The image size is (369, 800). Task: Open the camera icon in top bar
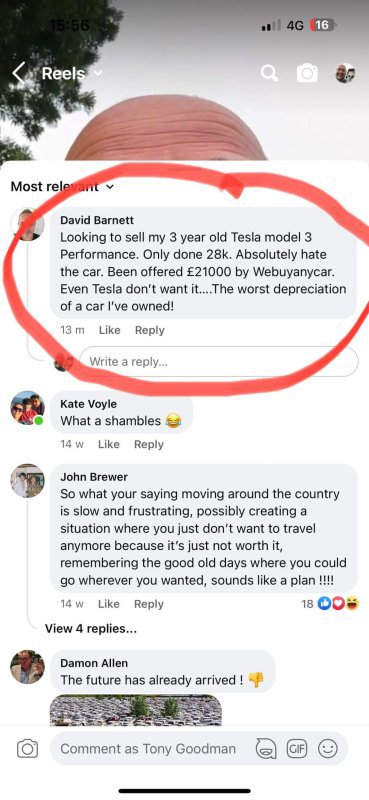[x=307, y=74]
